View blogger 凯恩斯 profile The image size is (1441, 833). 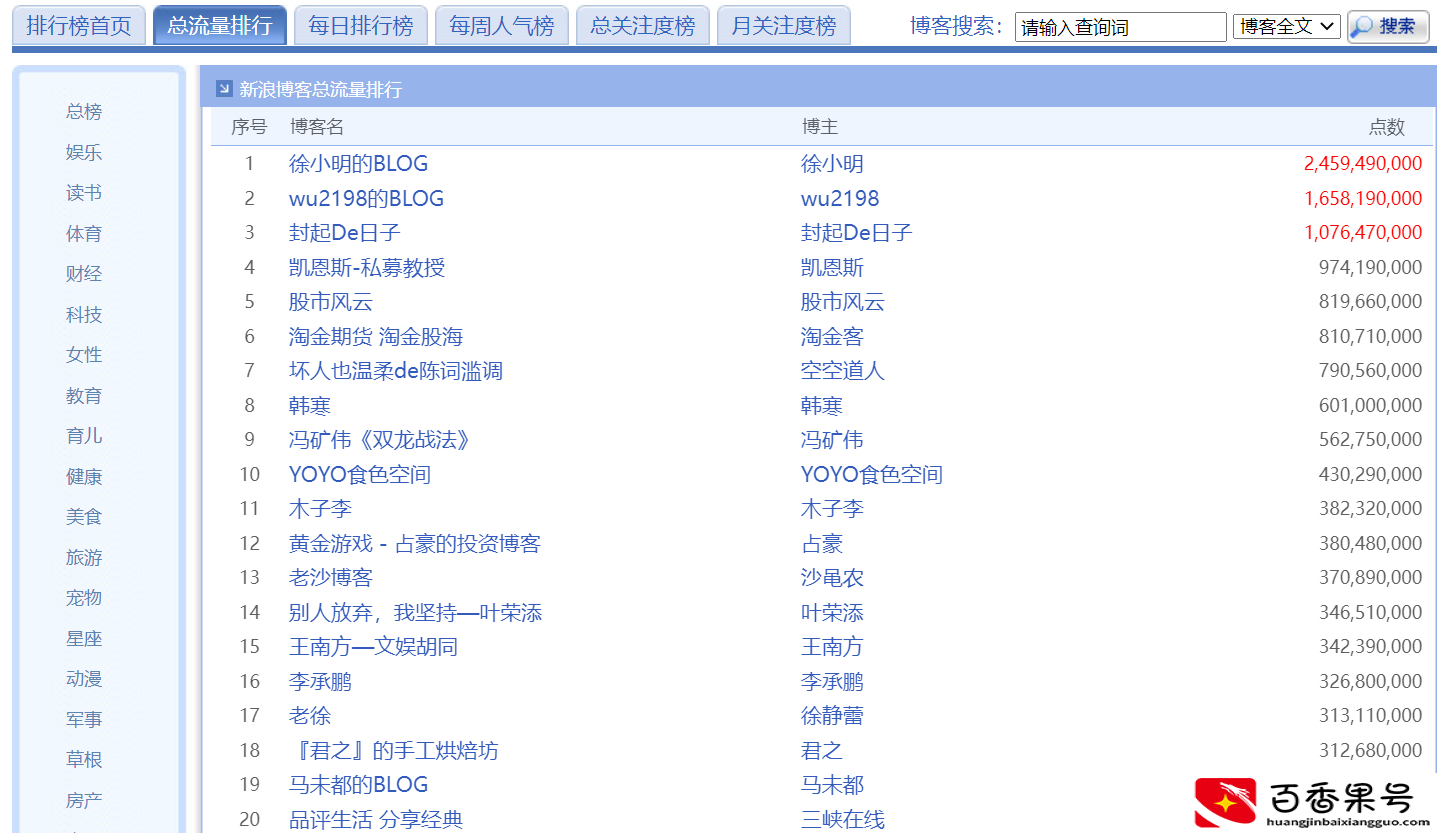tap(832, 267)
